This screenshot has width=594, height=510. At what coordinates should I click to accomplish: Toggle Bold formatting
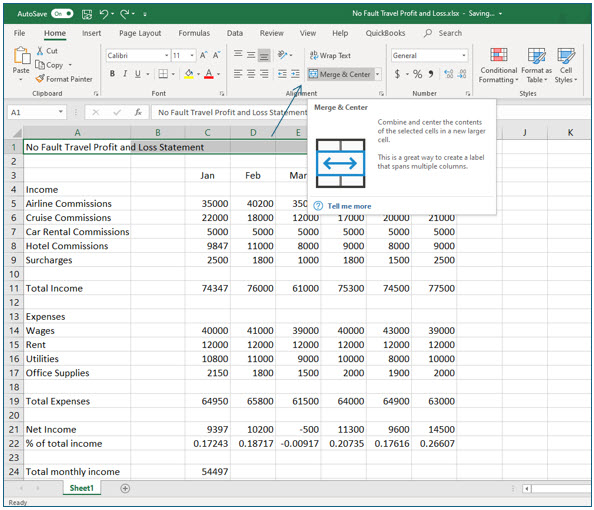(112, 74)
